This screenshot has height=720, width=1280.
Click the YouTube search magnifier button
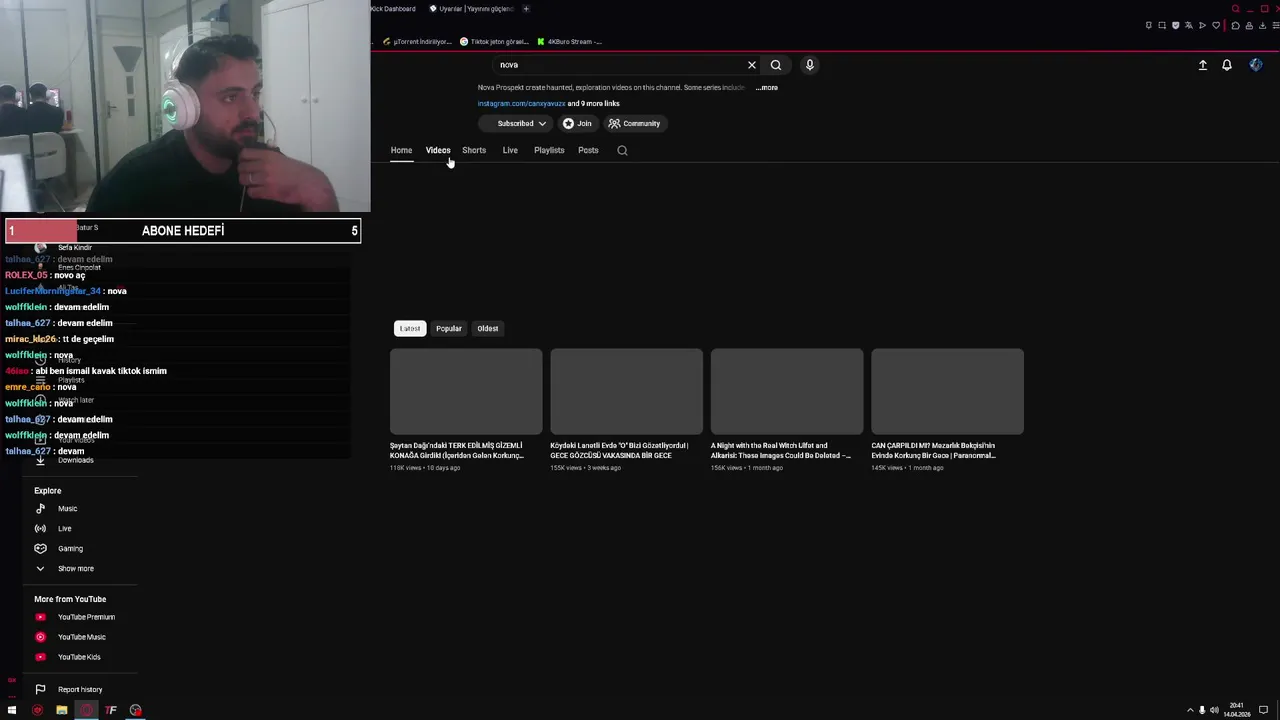[776, 65]
